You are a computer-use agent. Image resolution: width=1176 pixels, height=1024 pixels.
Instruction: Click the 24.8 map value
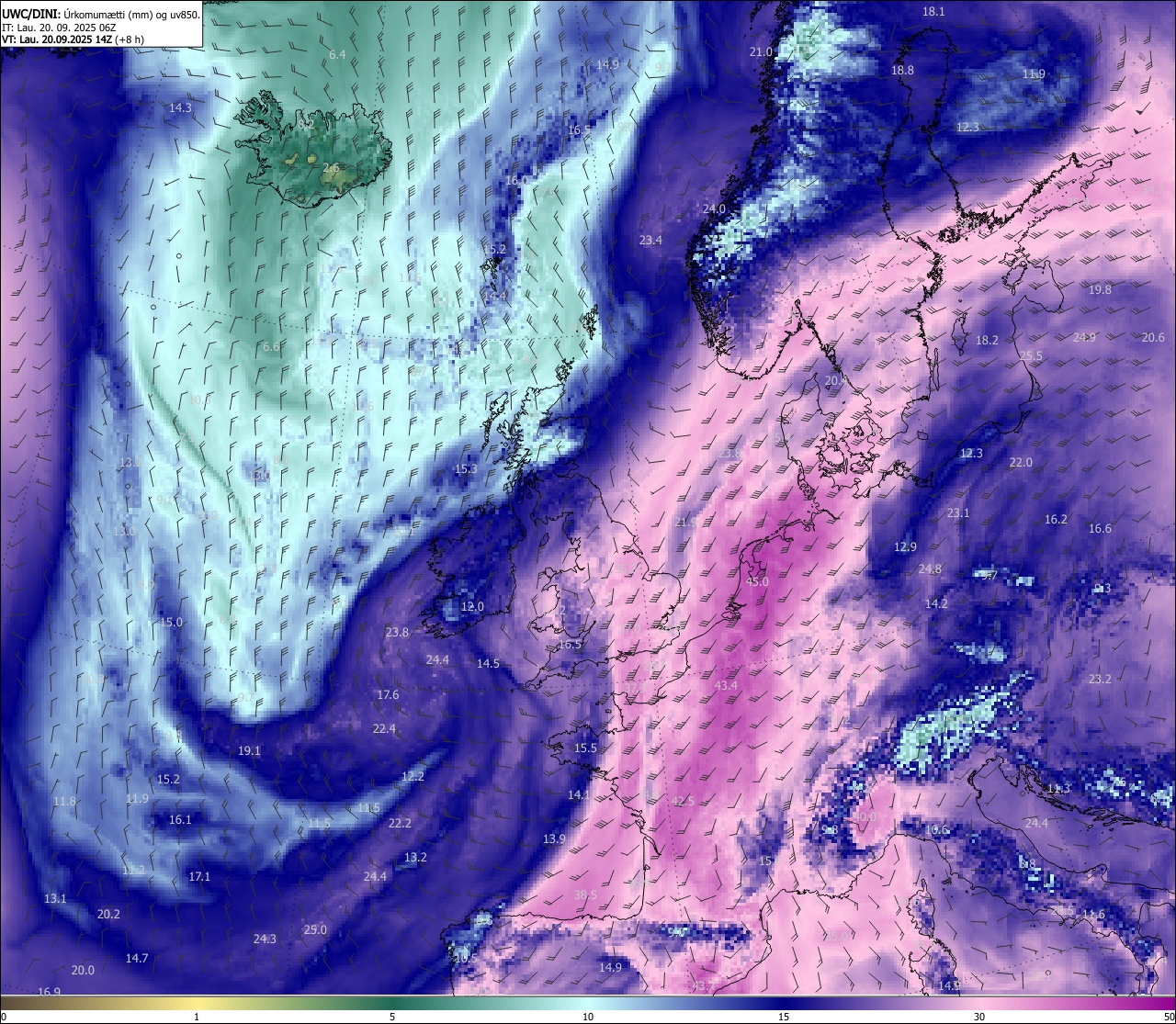[930, 569]
